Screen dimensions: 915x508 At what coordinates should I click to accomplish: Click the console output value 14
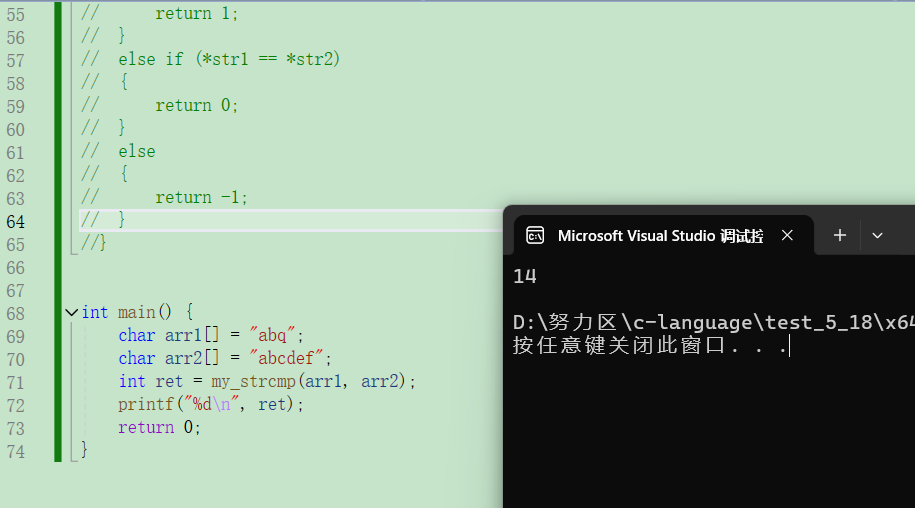click(x=525, y=276)
